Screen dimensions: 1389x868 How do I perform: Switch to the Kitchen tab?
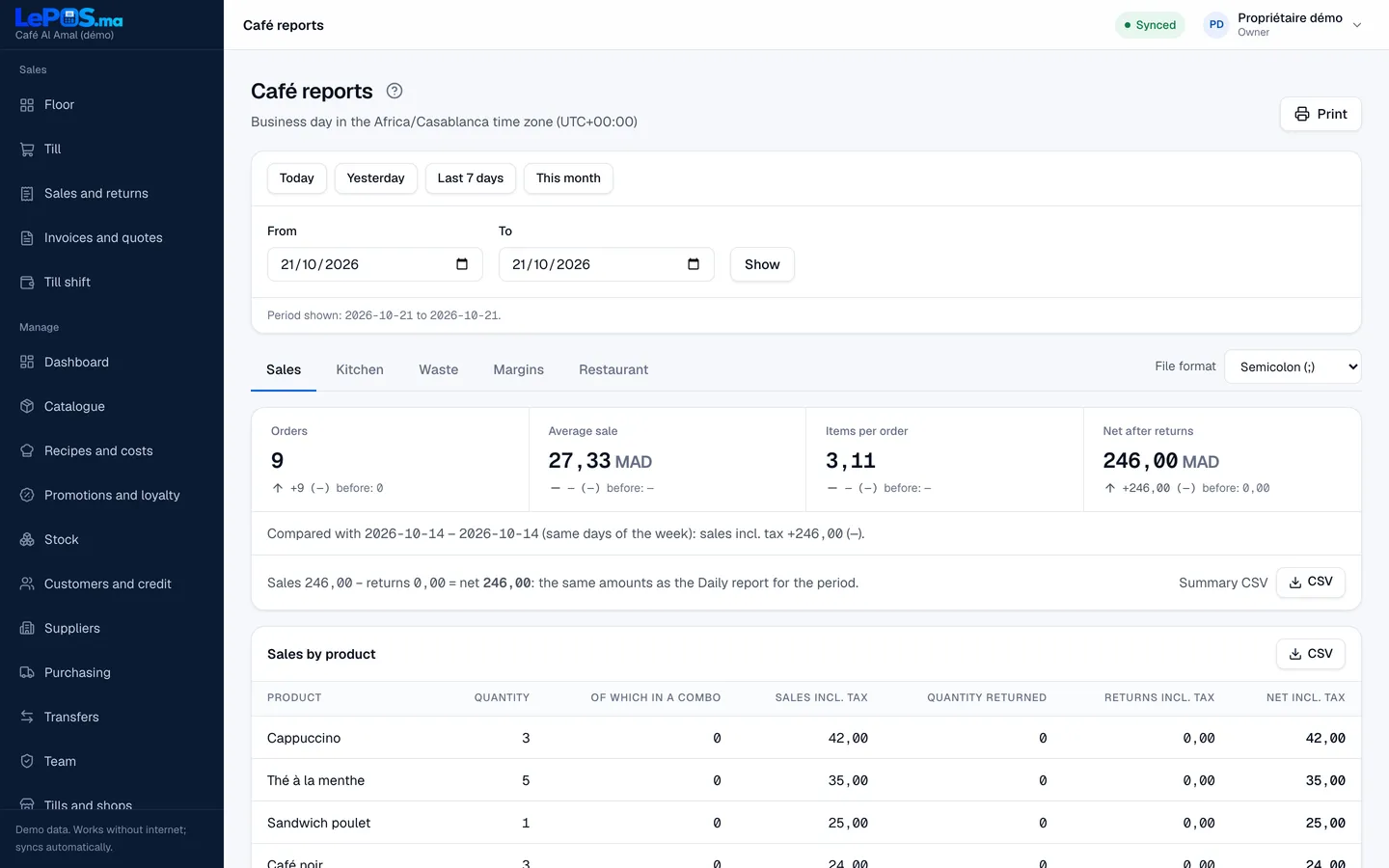(360, 370)
